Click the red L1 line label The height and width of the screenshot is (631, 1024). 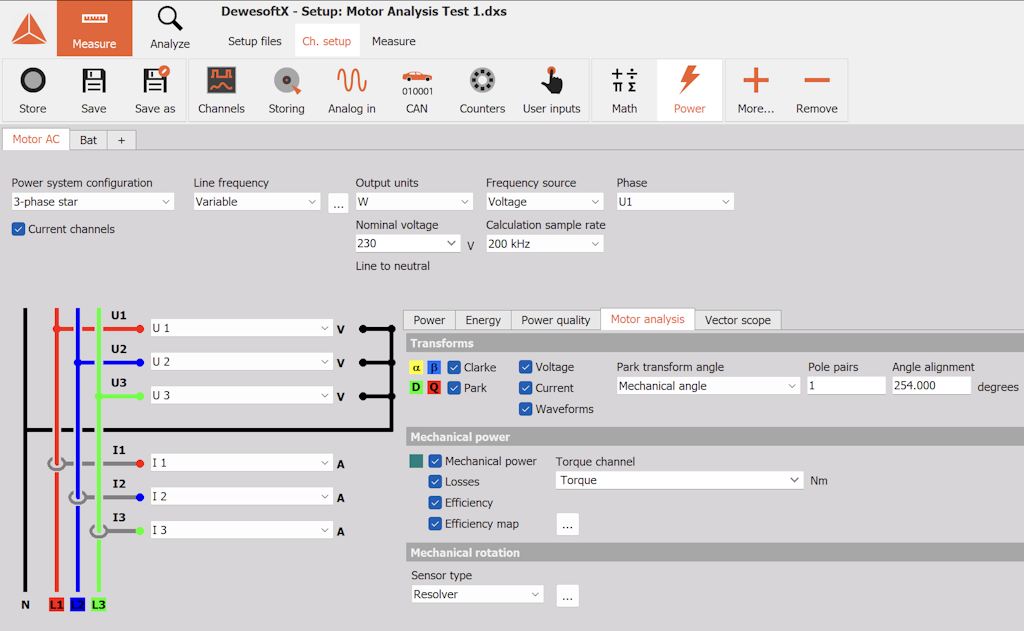click(57, 605)
